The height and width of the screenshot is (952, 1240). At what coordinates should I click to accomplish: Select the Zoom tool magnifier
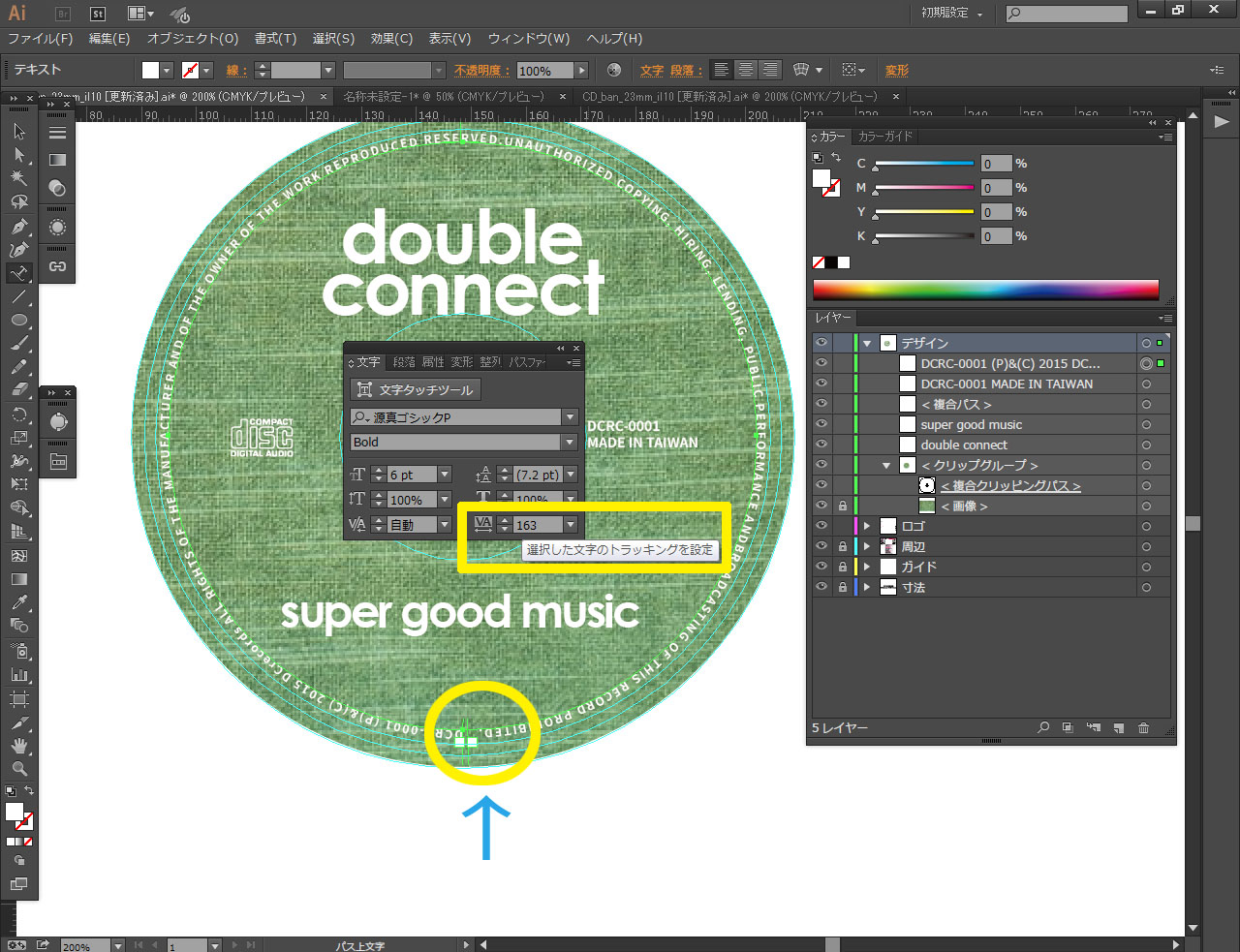pos(19,769)
